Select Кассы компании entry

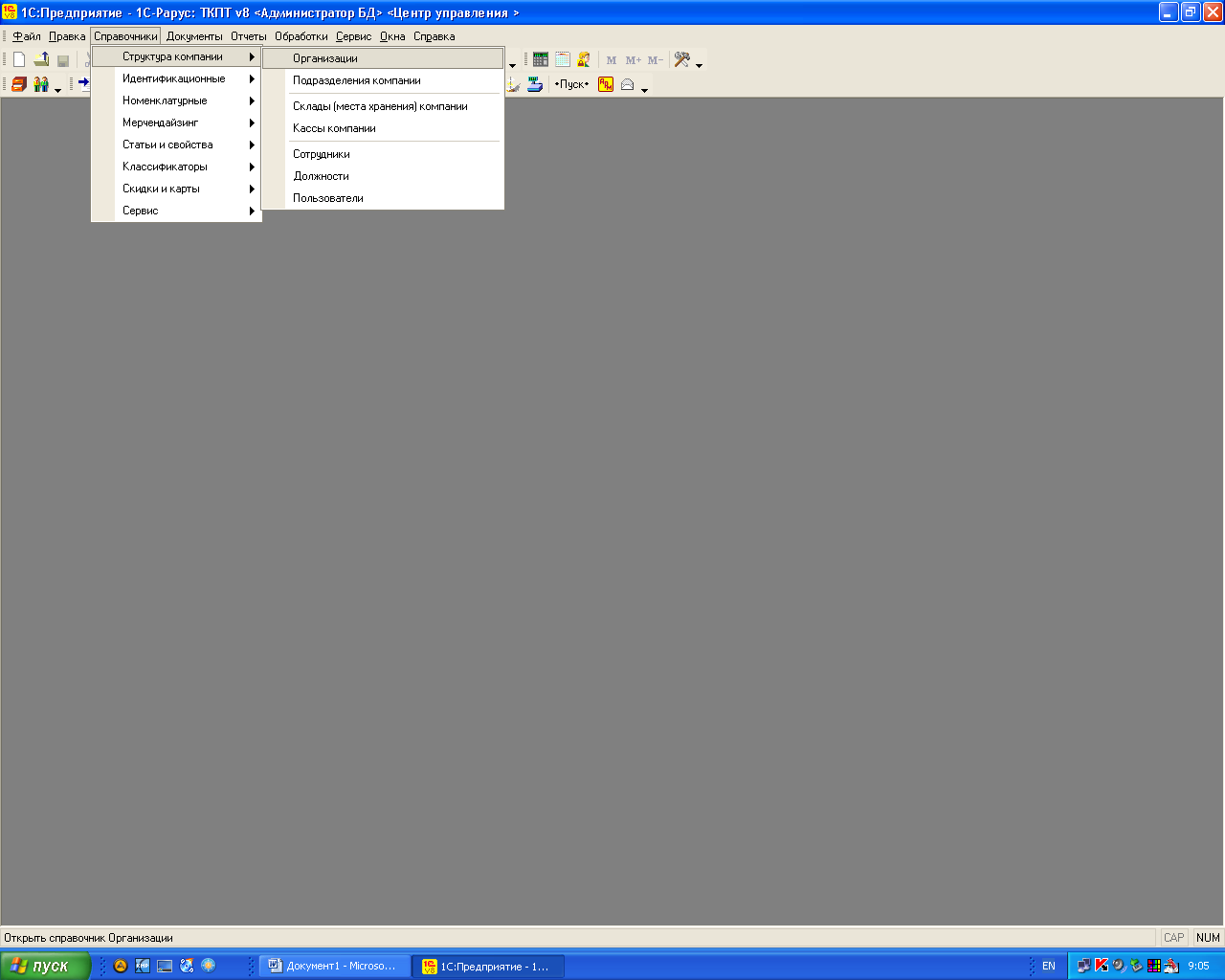click(x=383, y=128)
